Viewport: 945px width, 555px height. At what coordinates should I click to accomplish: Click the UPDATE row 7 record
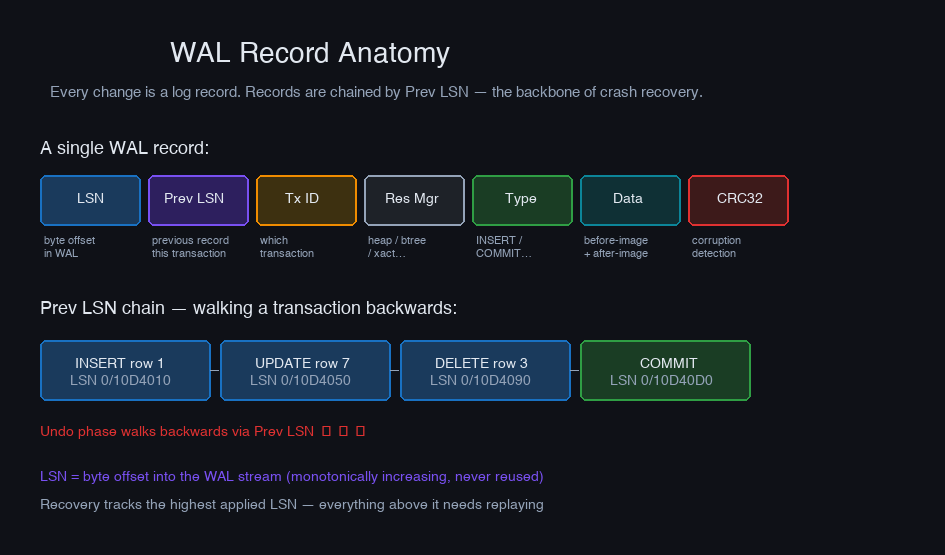pos(305,371)
